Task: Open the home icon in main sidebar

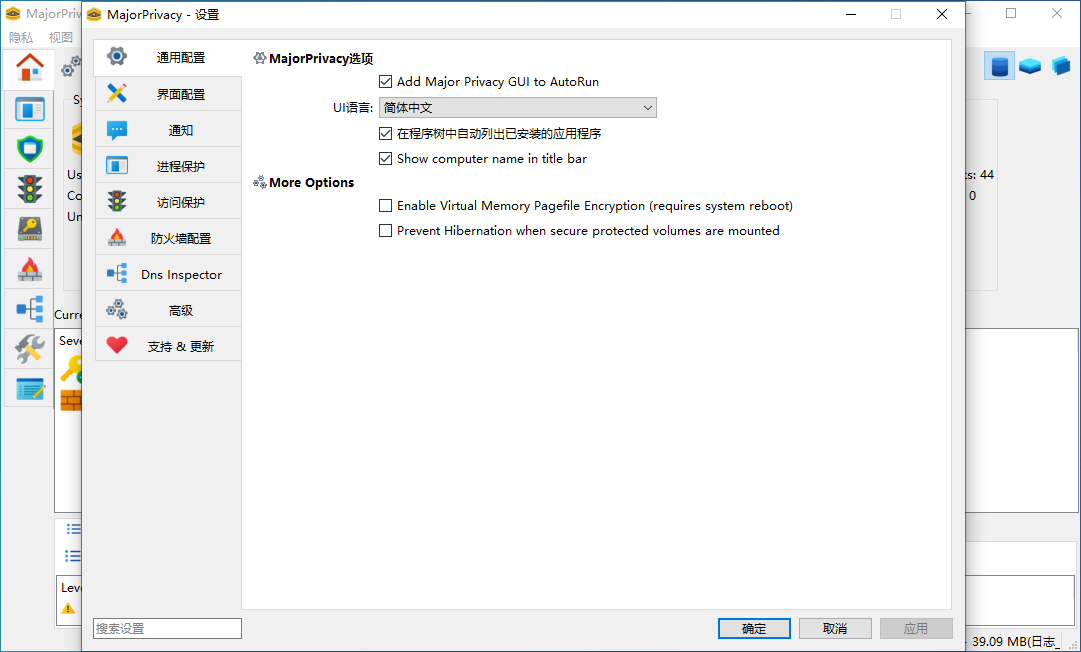Action: 29,68
